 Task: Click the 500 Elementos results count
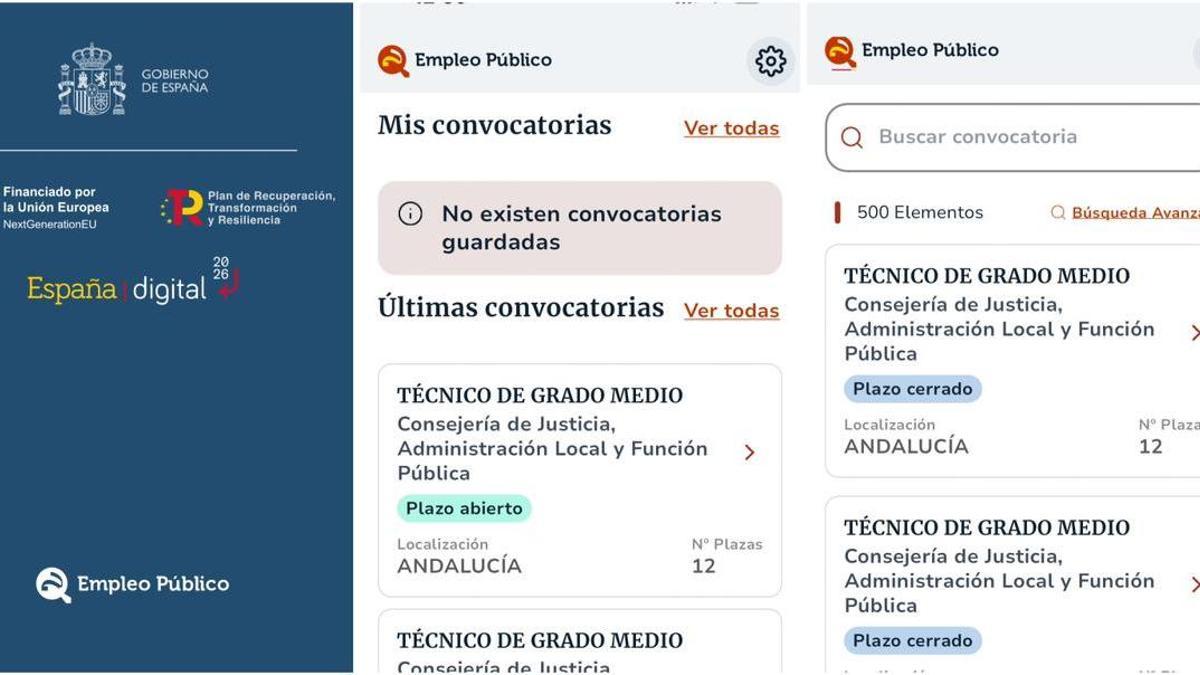pyautogui.click(x=920, y=212)
